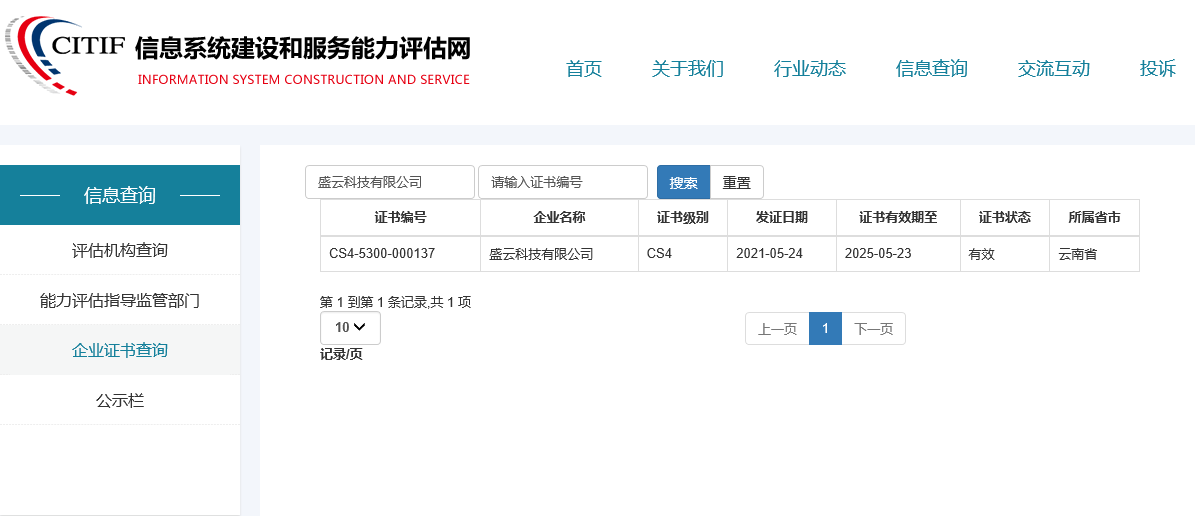The image size is (1195, 516).
Task: Click the CS4 level cell
Action: click(x=683, y=254)
